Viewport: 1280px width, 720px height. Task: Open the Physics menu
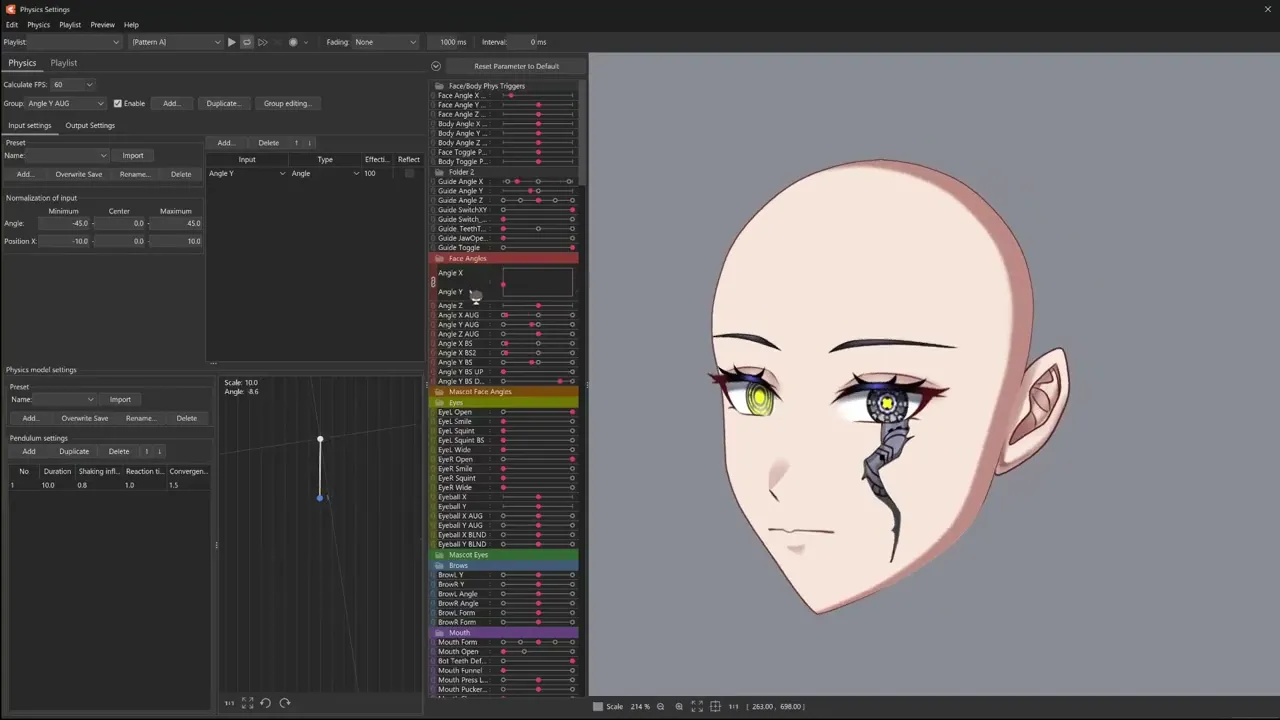point(38,24)
